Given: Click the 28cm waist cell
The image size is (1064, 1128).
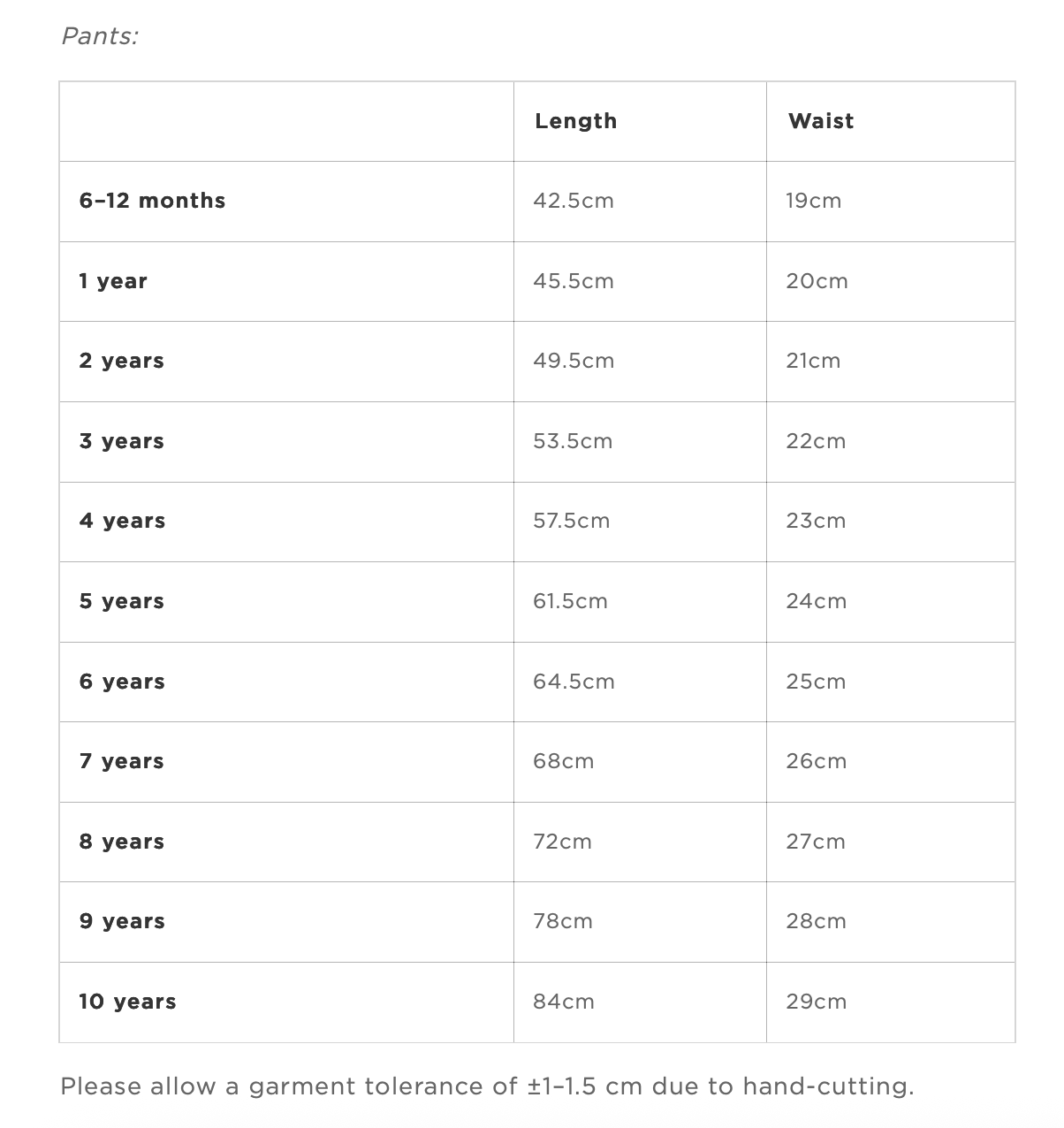Looking at the screenshot, I should 816,921.
